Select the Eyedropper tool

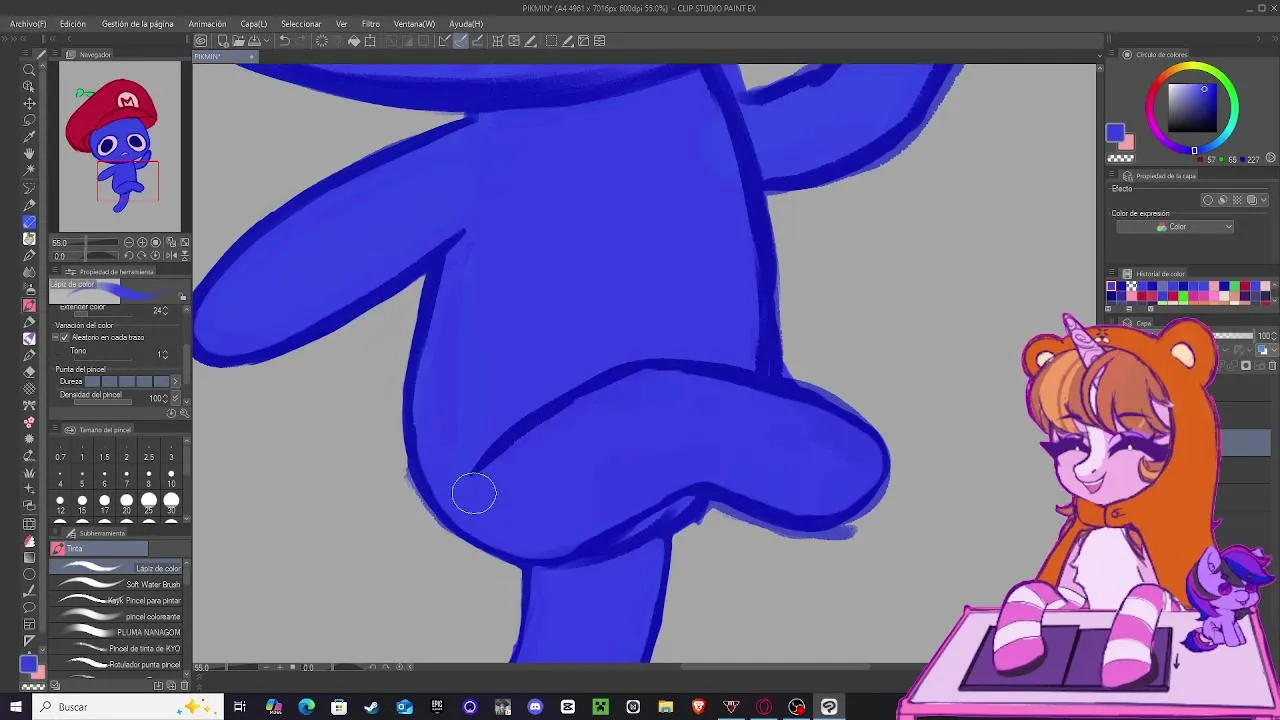(29, 137)
